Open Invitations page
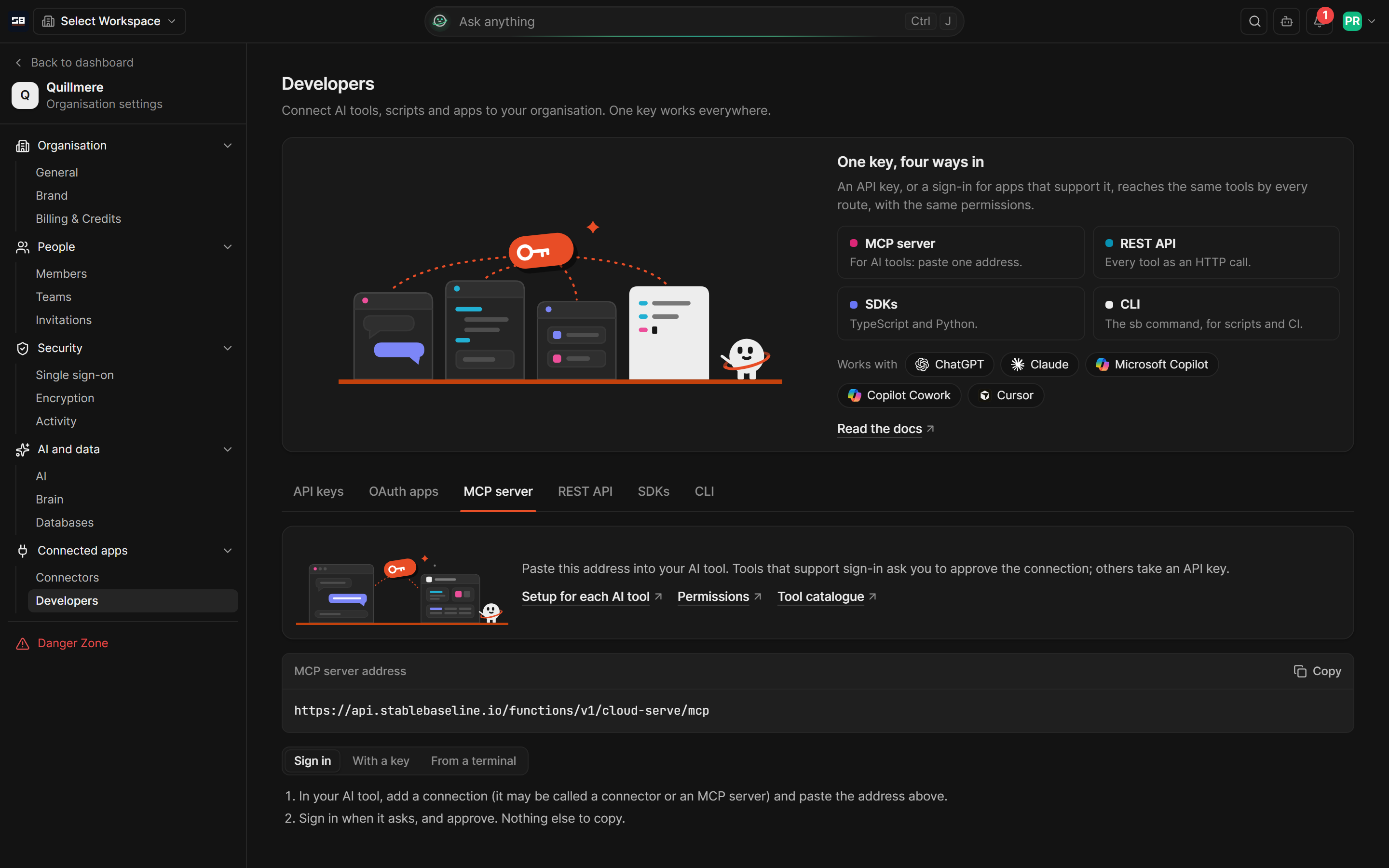This screenshot has width=1389, height=868. (x=64, y=320)
